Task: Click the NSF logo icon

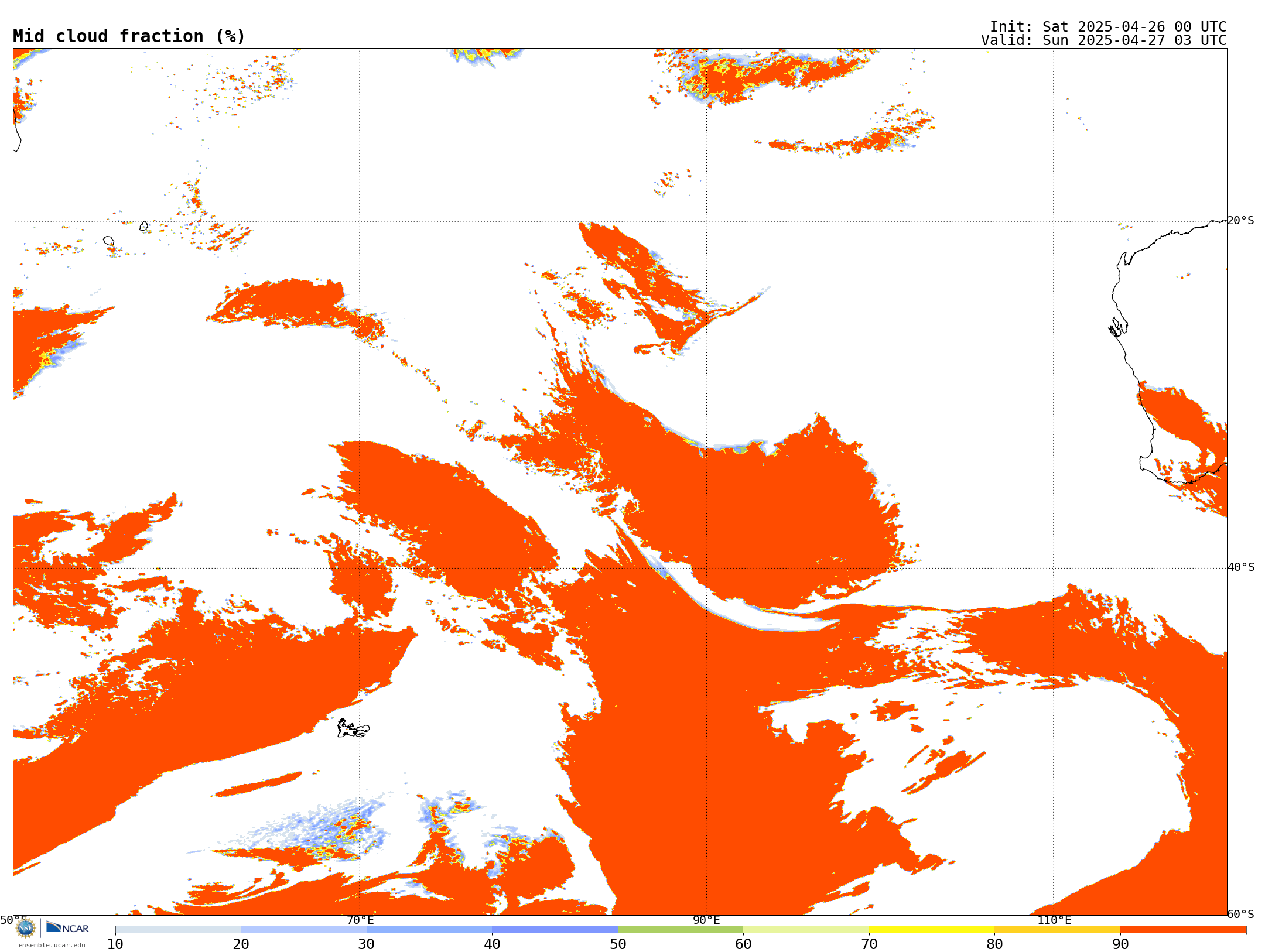Action: 25,928
